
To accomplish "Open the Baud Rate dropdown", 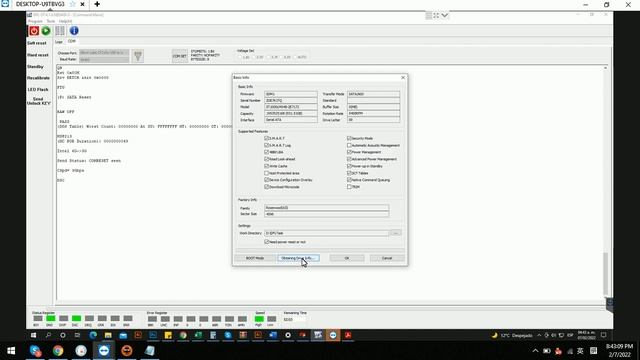I will [104, 60].
